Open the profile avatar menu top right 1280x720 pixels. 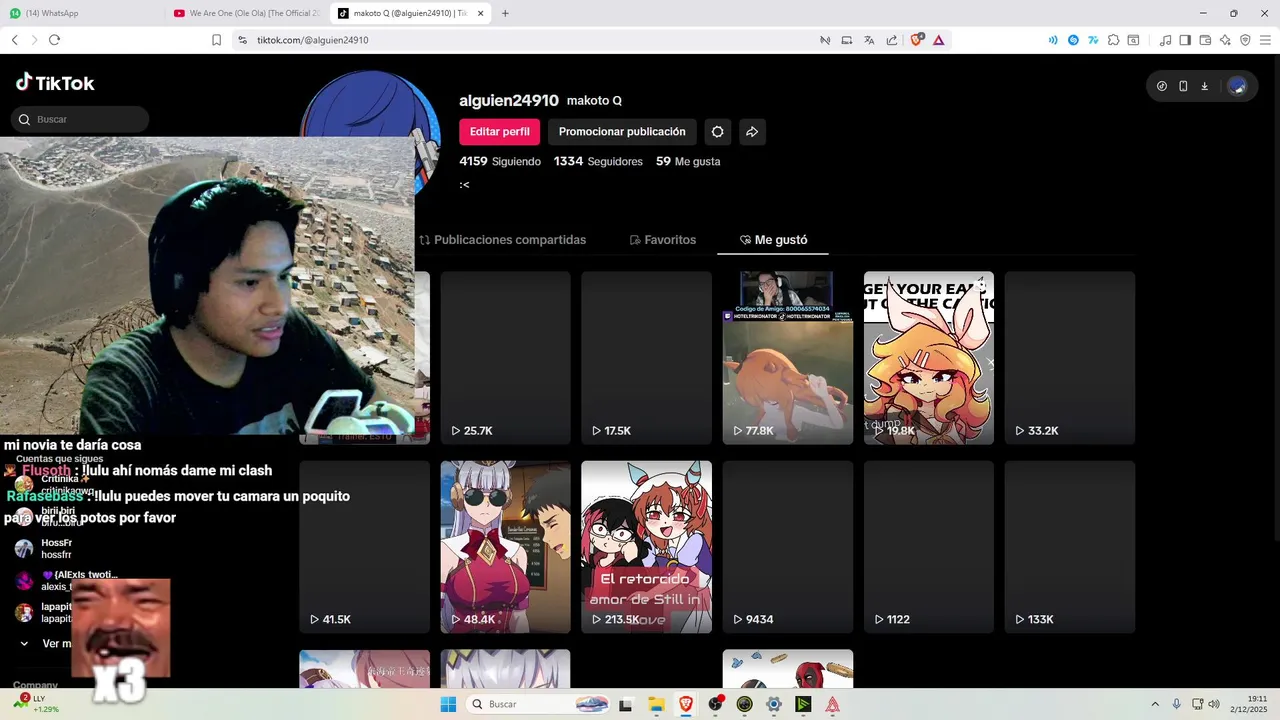tap(1237, 86)
